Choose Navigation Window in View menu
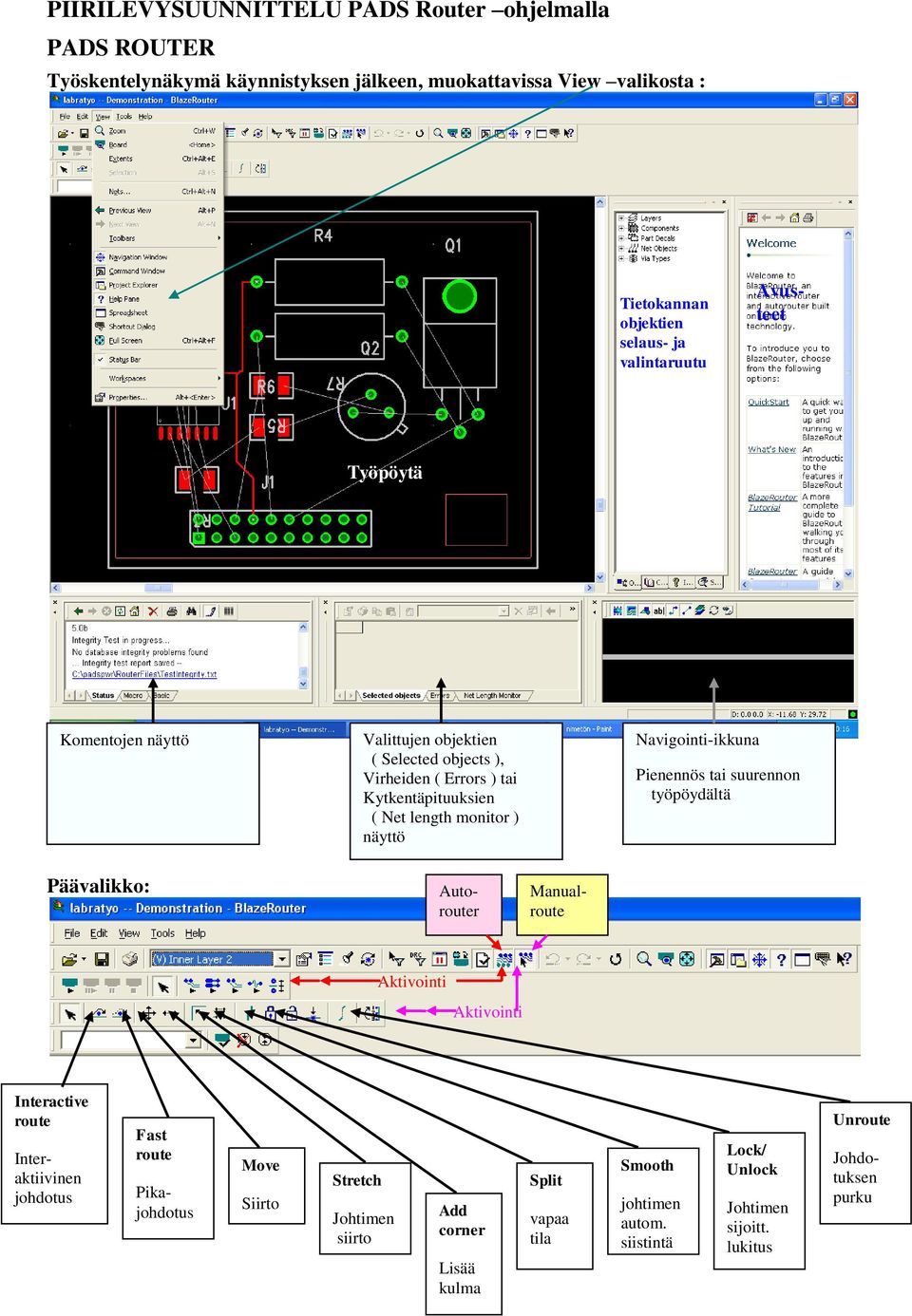This screenshot has height=1316, width=912. click(157, 257)
